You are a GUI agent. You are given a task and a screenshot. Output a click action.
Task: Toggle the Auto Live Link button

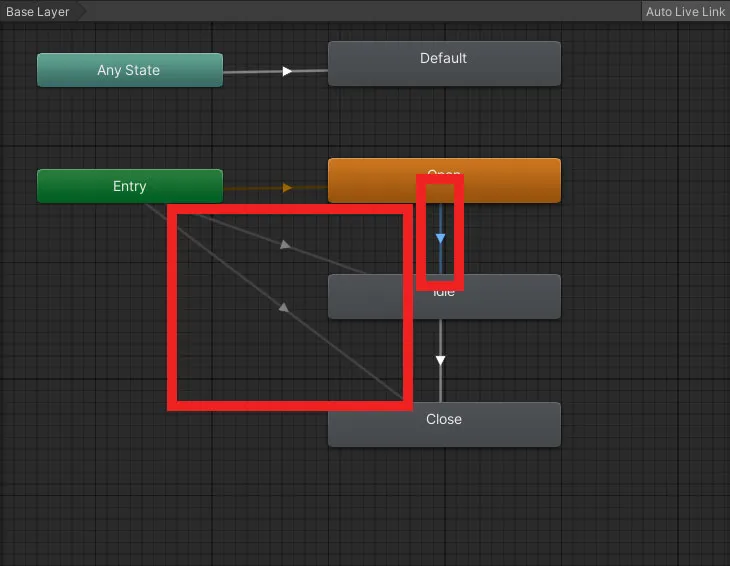click(685, 12)
